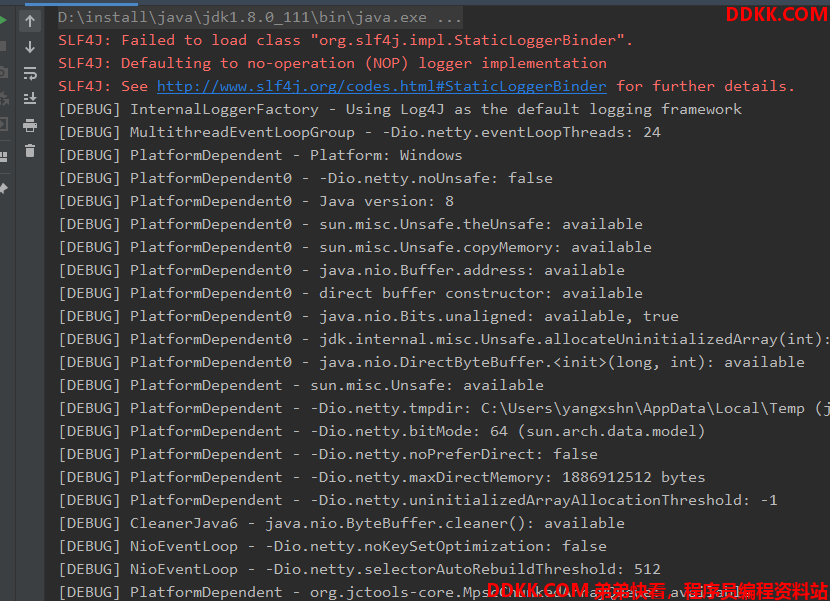Click the DDKK.COM watermark text
This screenshot has width=830, height=601.
pos(776,14)
